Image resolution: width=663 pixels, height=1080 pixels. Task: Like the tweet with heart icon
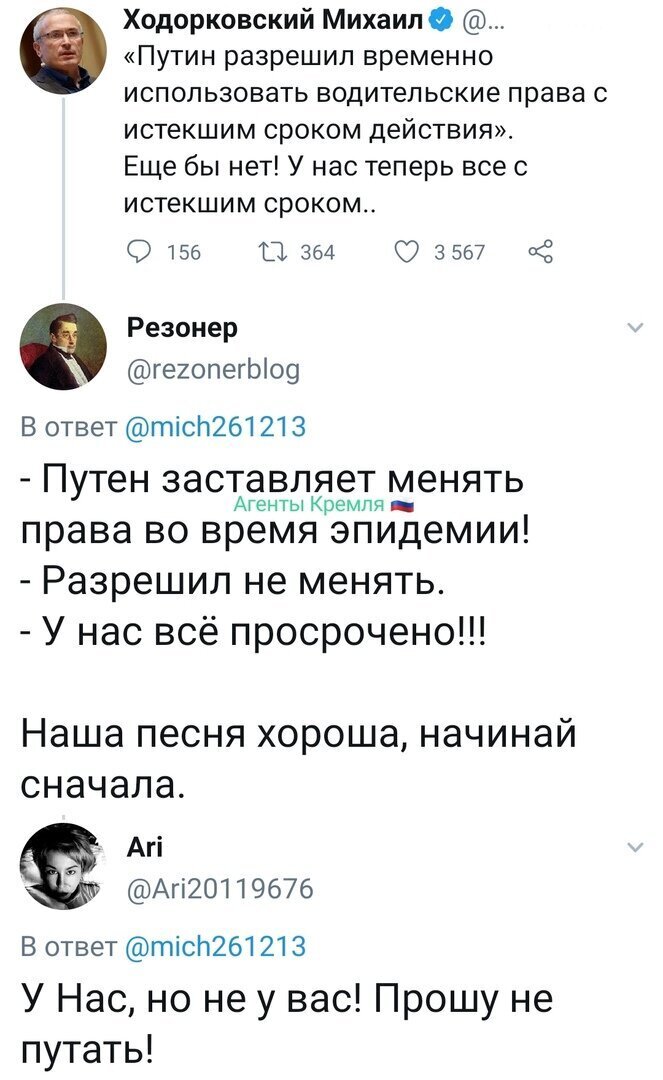point(406,252)
